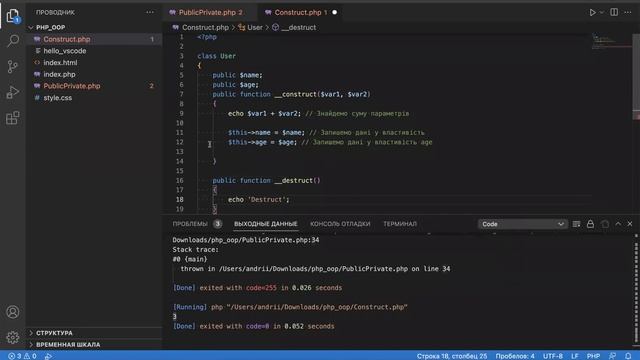Click the feedback icon in status bar
Viewport: 640px width, 360px height.
click(612, 356)
